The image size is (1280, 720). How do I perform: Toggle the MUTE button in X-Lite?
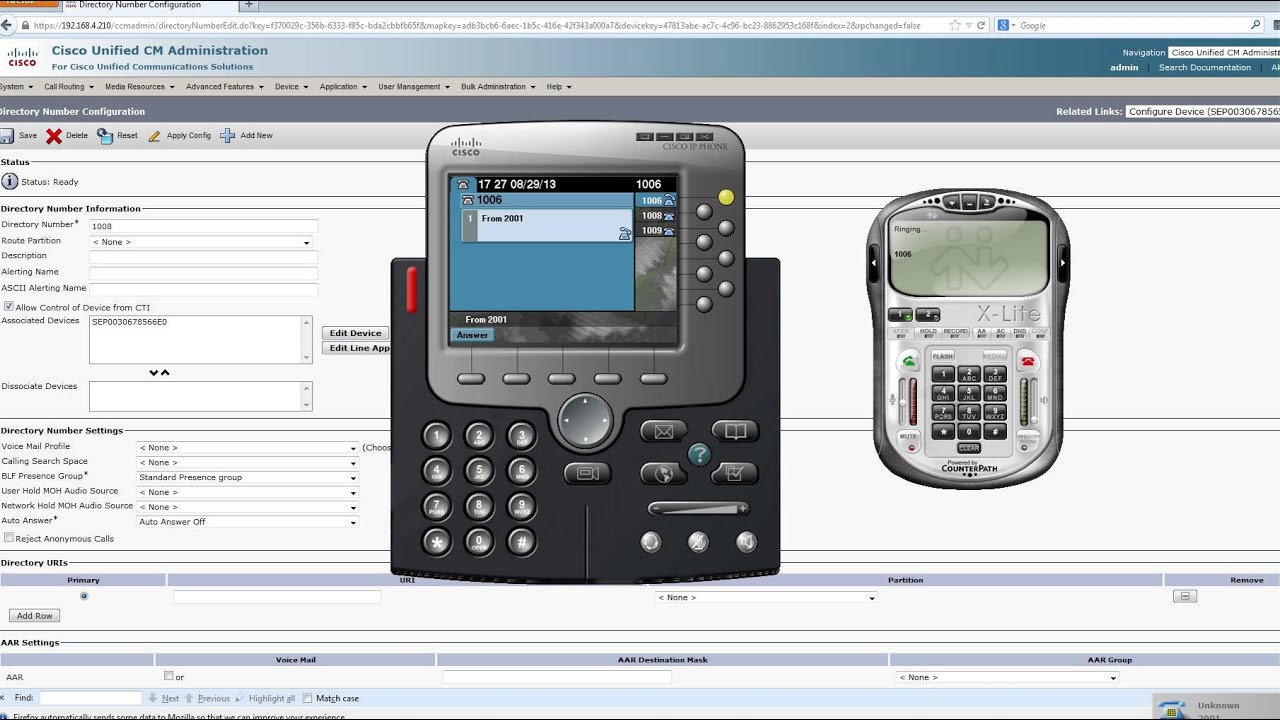click(x=908, y=440)
